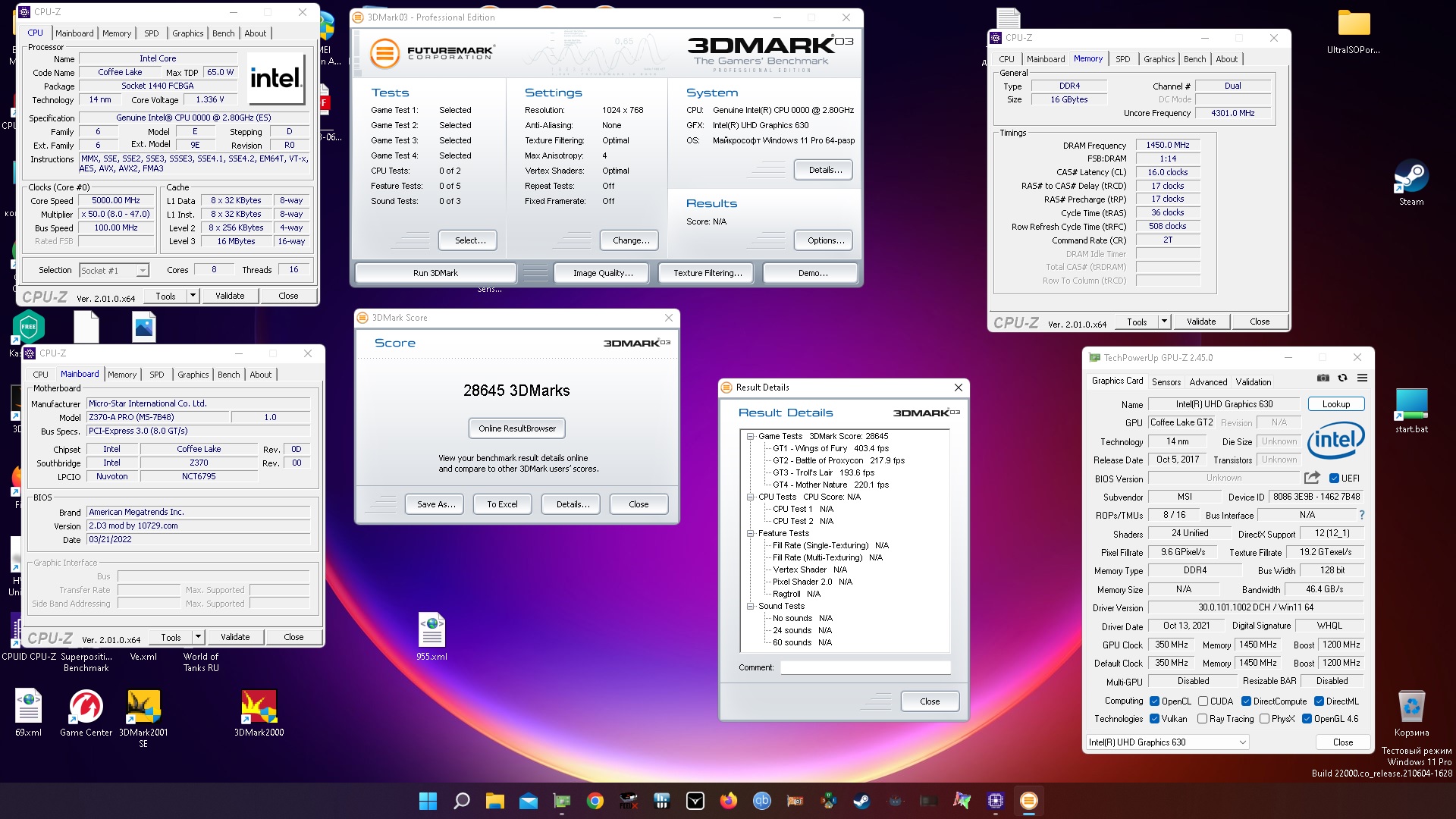Image resolution: width=1456 pixels, height=819 pixels.
Task: Open the GPU selection dropdown in GPU-Z
Action: pyautogui.click(x=1167, y=742)
